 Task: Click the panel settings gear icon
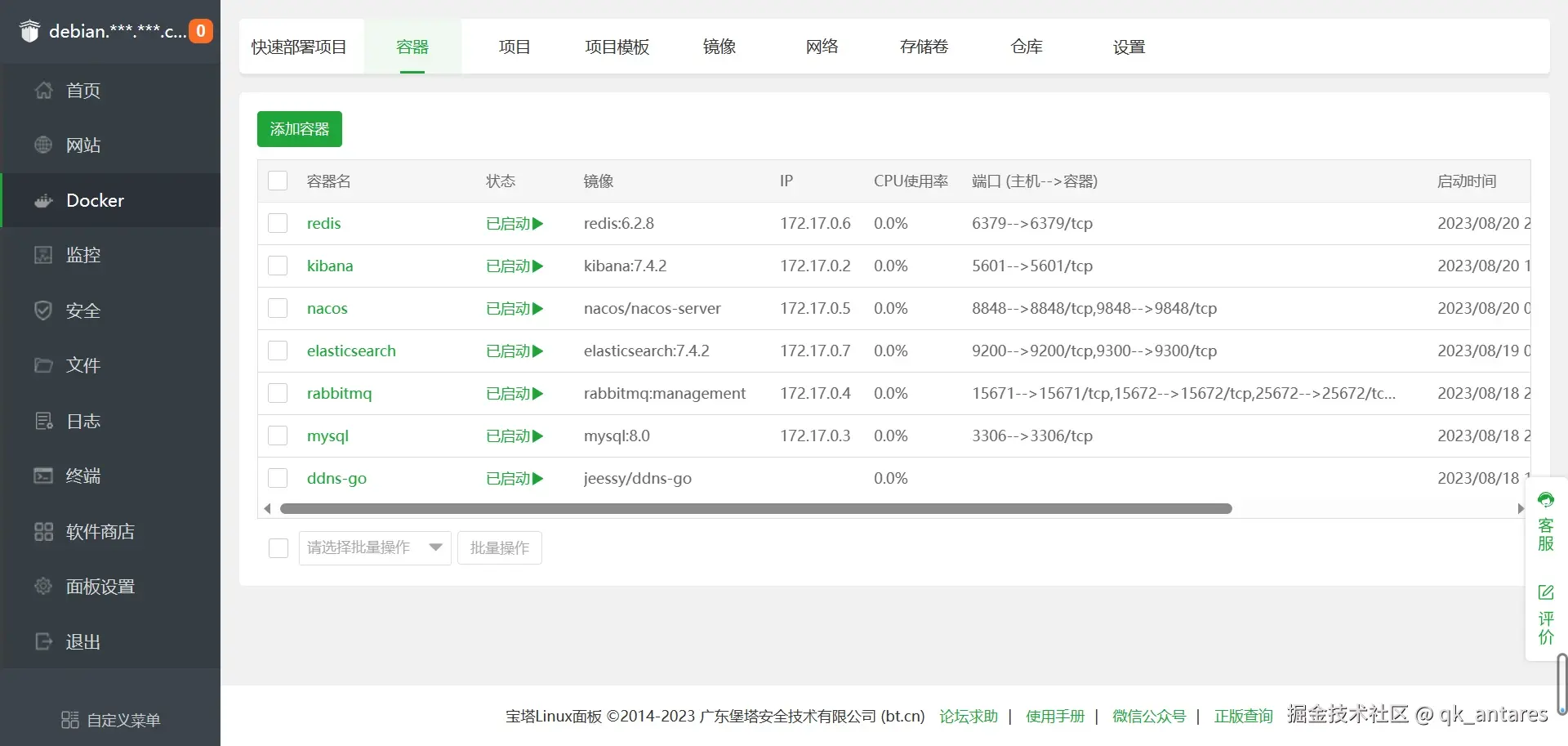pos(43,586)
